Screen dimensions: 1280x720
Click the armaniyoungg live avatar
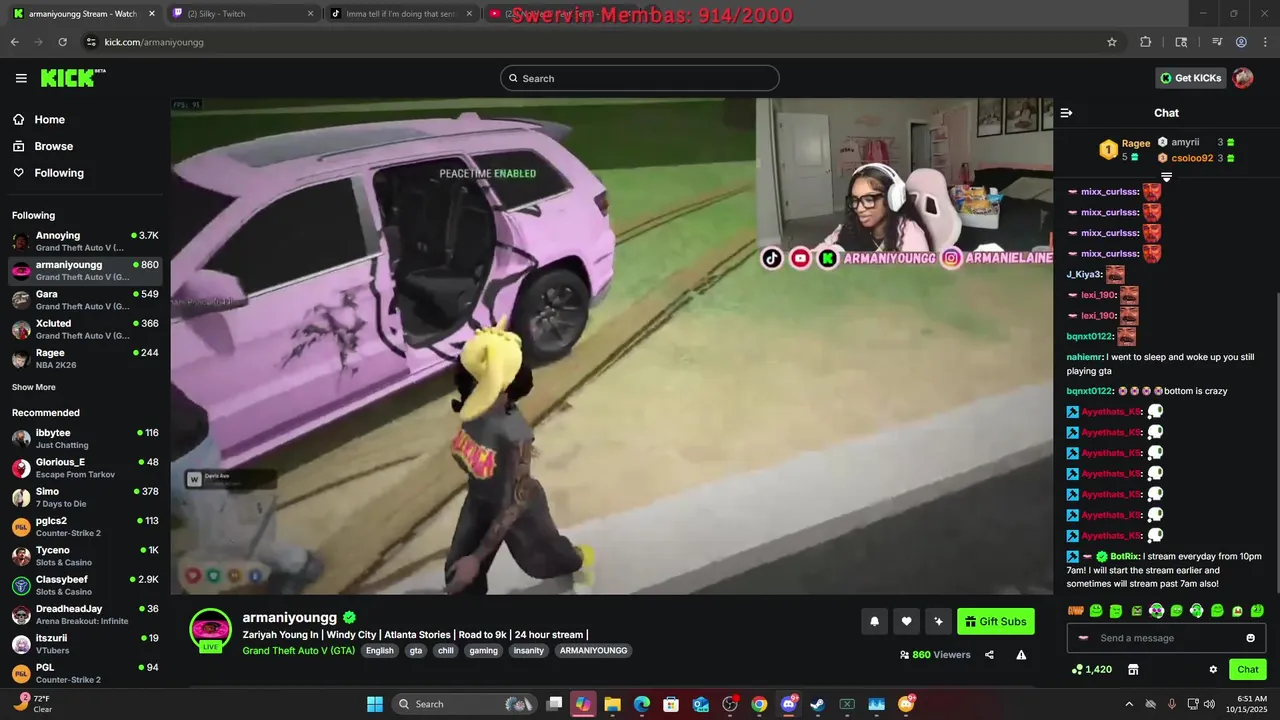pos(210,630)
